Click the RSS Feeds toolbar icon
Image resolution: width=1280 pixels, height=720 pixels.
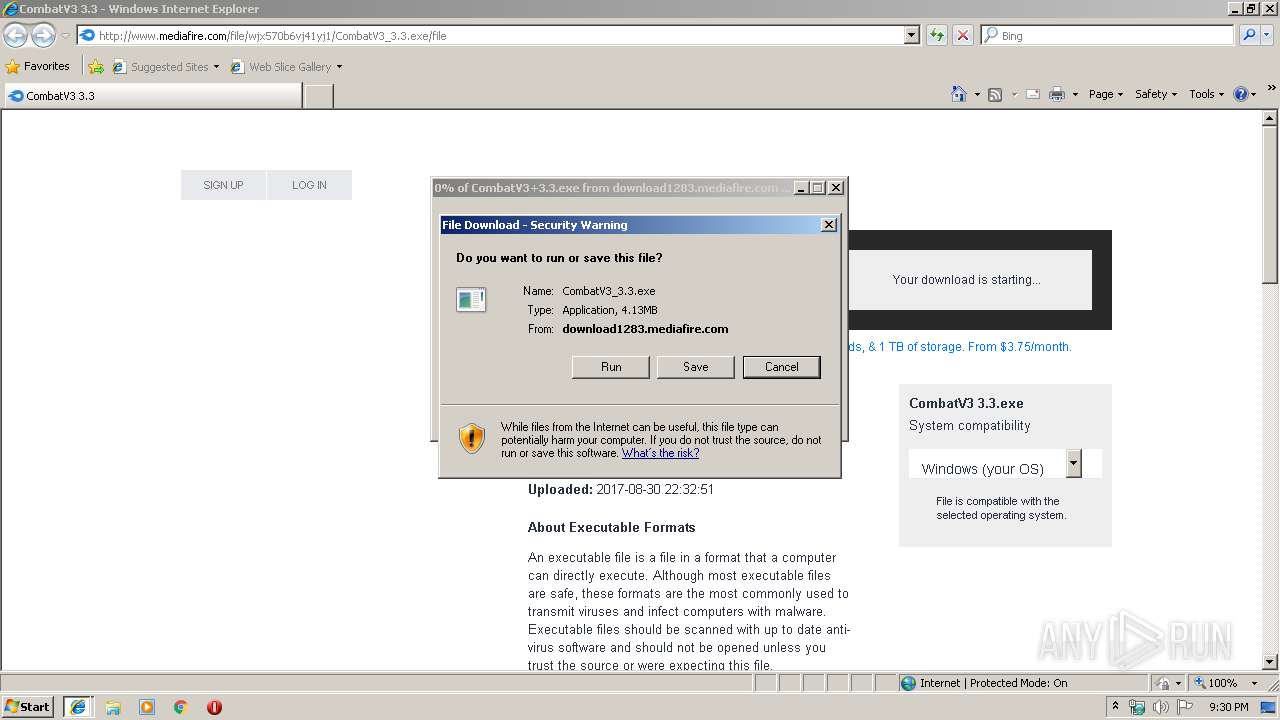point(995,94)
